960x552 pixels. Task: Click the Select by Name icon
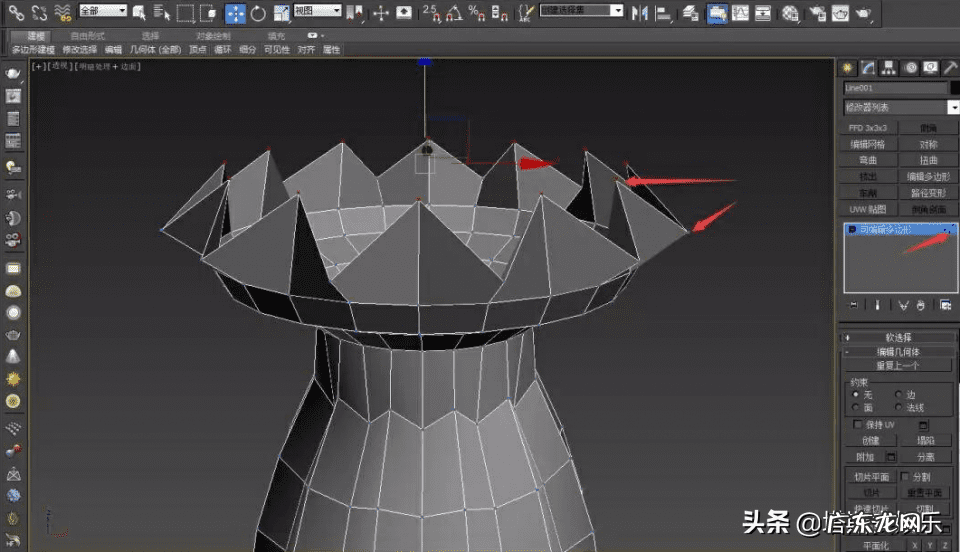click(x=160, y=13)
